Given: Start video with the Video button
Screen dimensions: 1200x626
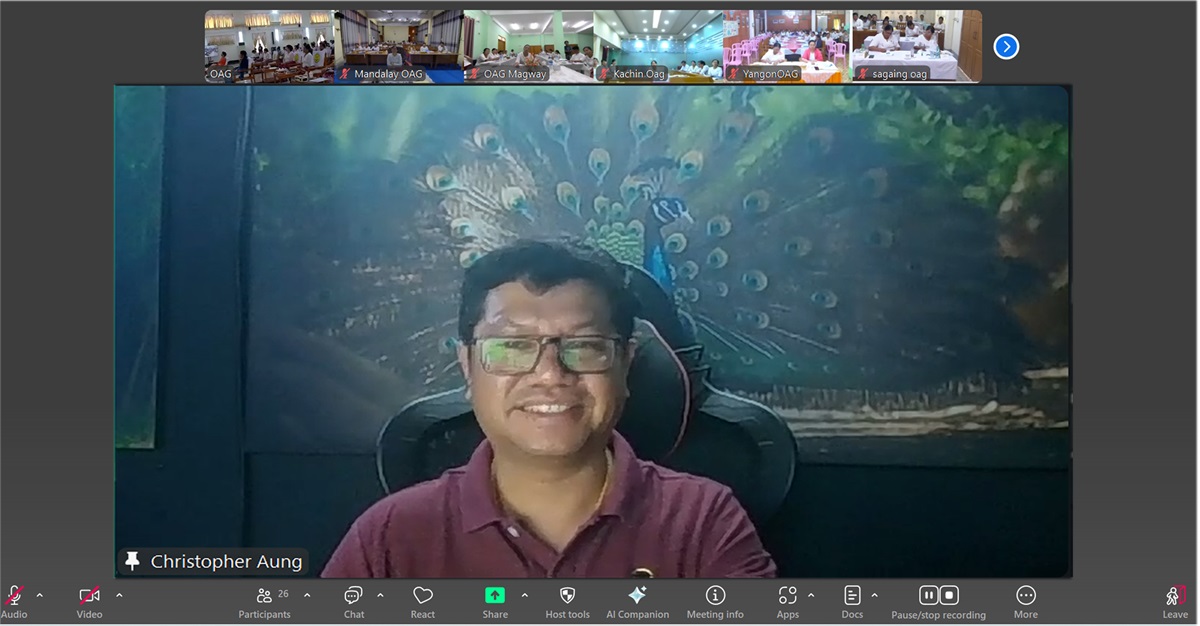Looking at the screenshot, I should (x=89, y=597).
